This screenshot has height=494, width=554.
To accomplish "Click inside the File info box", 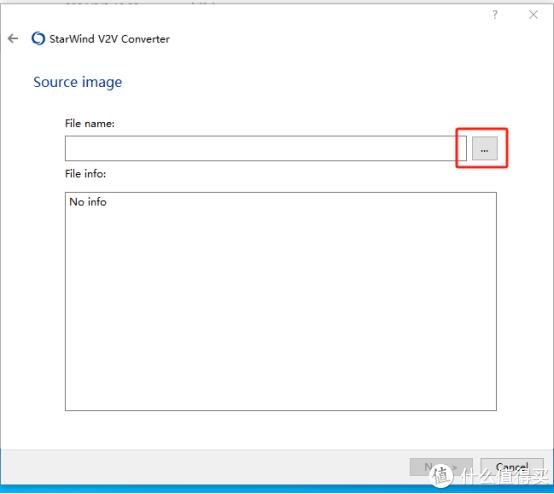I will [x=281, y=301].
